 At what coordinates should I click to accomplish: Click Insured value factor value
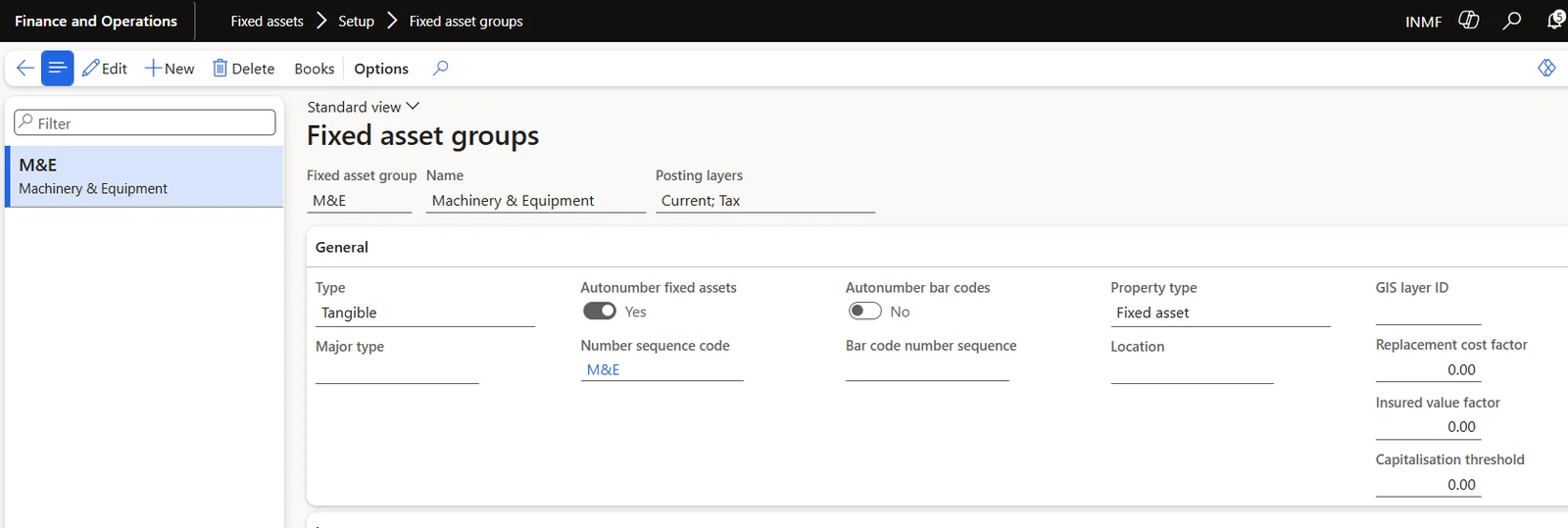tap(1428, 426)
